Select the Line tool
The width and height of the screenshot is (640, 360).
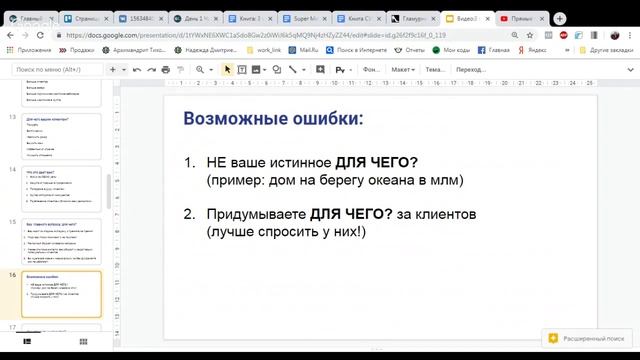[293, 70]
